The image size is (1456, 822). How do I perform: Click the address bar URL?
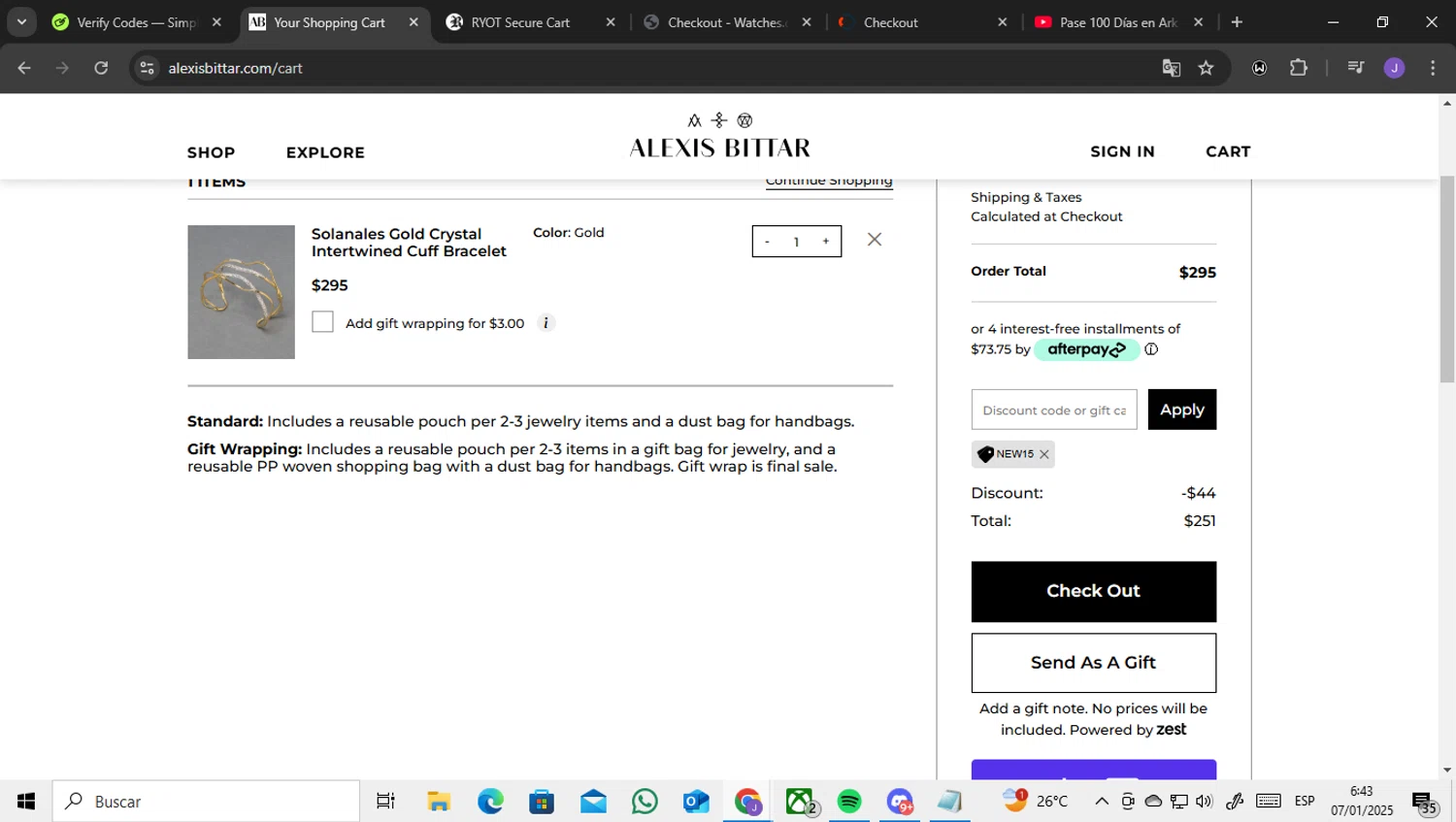(235, 68)
